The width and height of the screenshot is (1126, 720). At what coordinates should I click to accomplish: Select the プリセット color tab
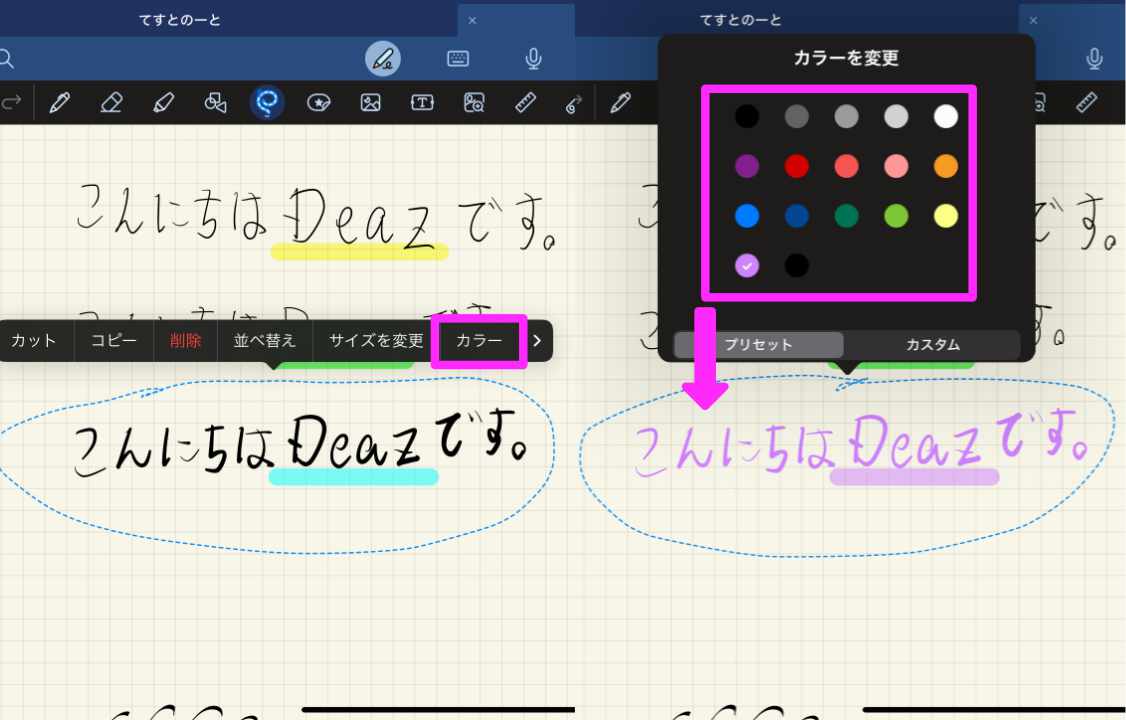(758, 344)
